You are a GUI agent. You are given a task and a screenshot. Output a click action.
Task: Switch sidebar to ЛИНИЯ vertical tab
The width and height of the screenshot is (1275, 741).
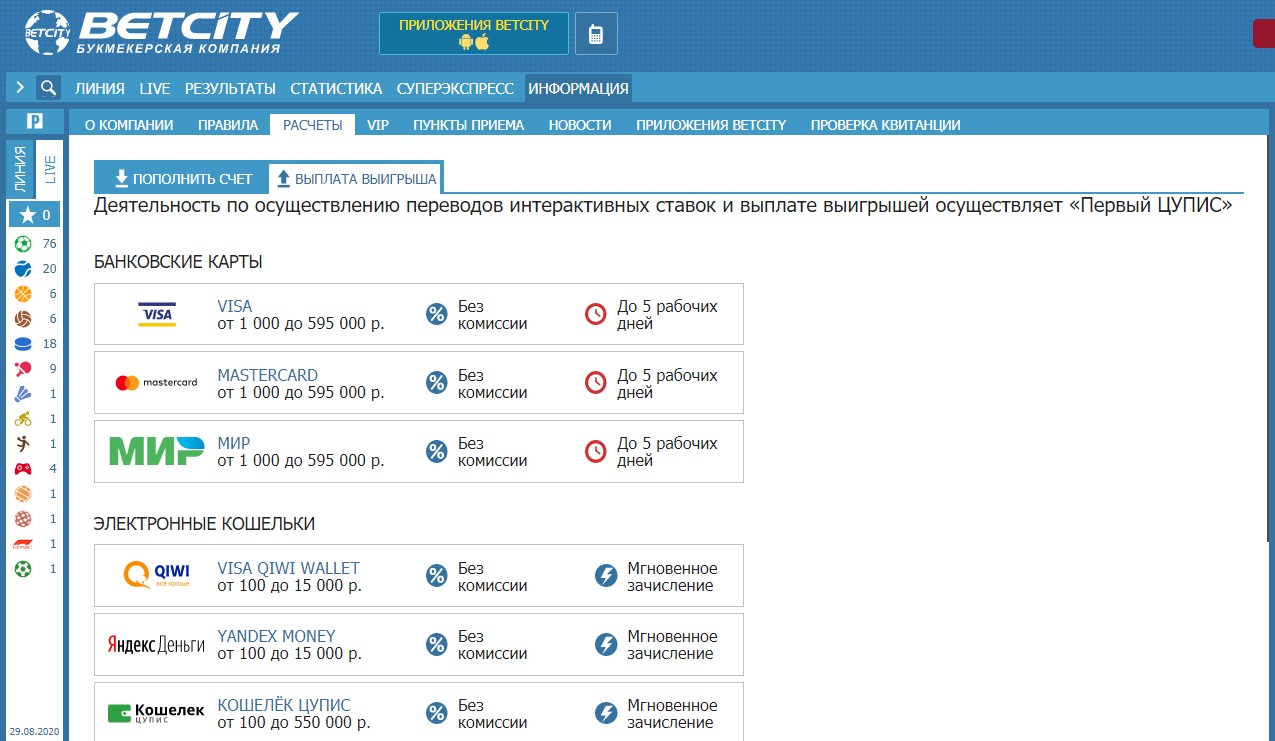point(20,169)
